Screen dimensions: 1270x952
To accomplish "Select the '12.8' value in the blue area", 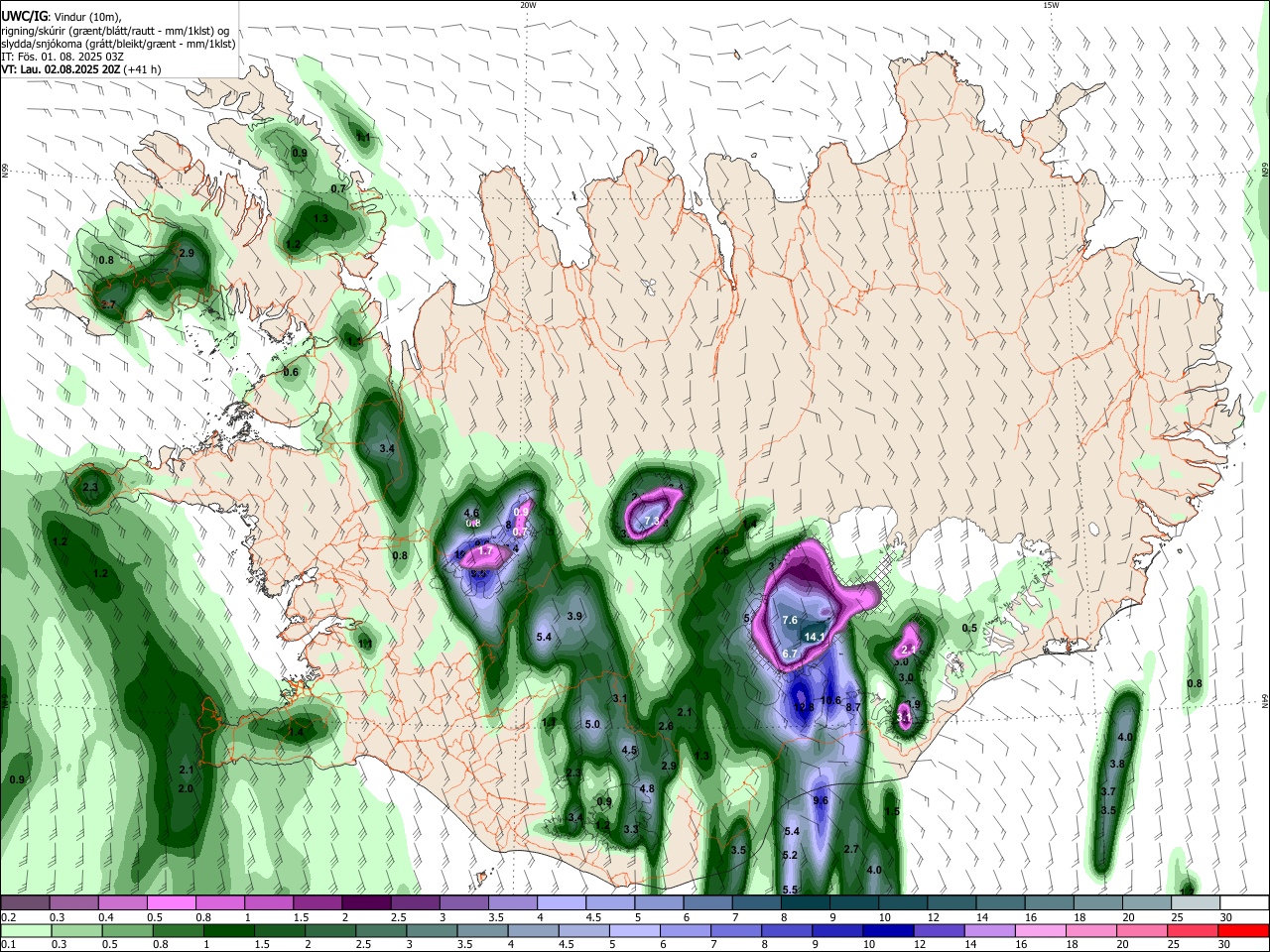I will tap(805, 707).
